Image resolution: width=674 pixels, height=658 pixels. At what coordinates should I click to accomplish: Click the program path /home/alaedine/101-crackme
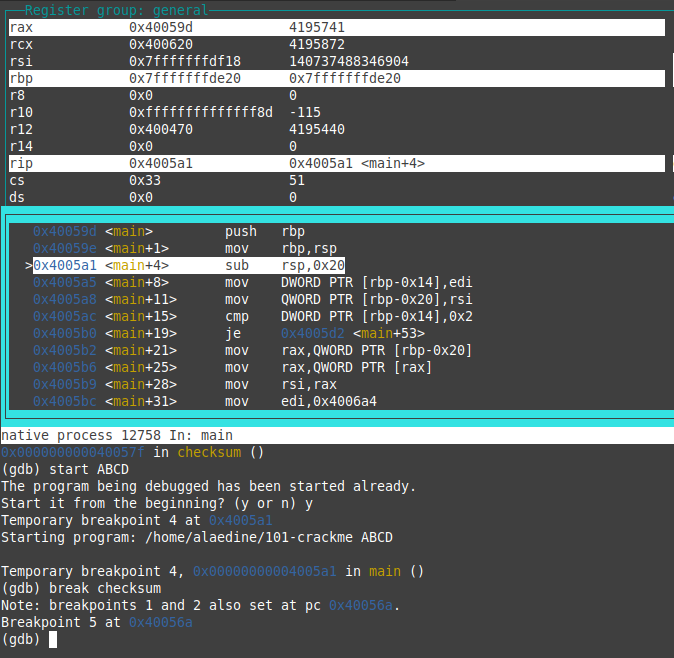250,537
